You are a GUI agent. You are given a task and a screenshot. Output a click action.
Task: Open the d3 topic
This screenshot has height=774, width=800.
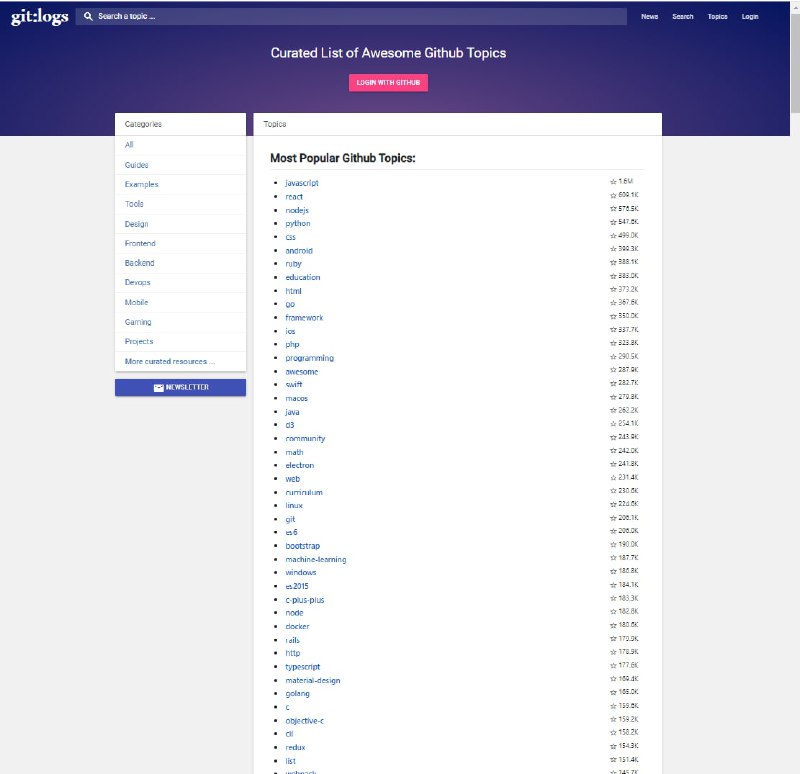(290, 425)
